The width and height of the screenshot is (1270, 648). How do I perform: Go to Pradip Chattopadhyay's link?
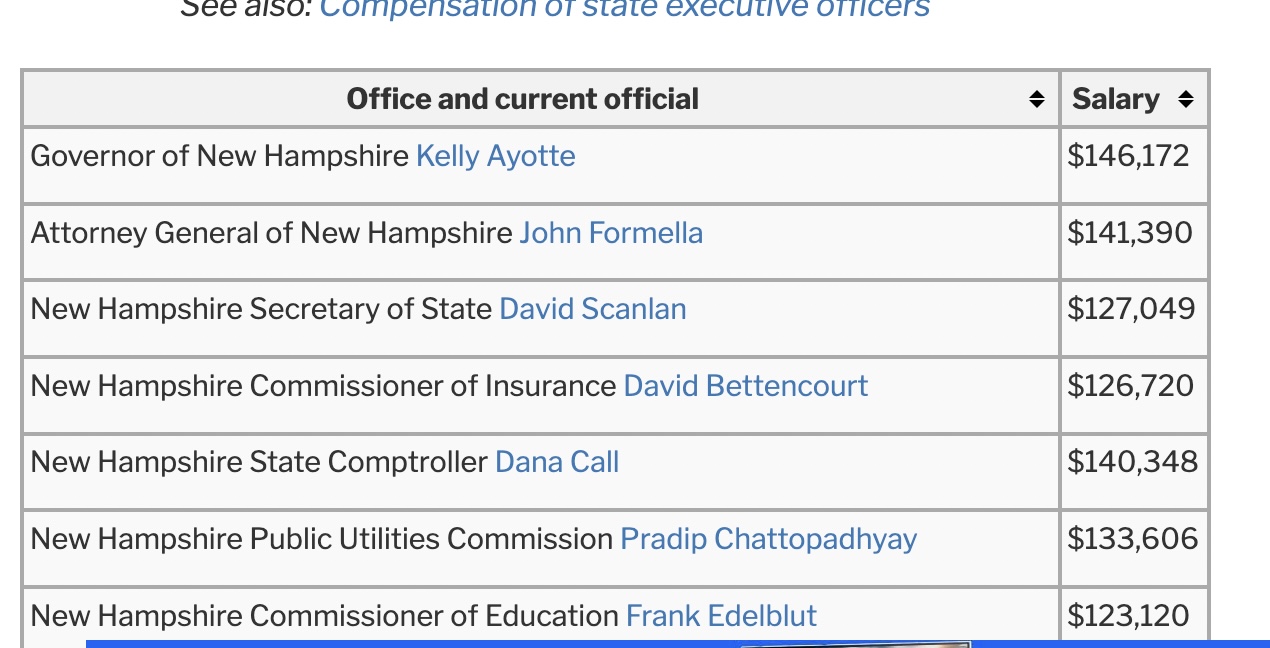pyautogui.click(x=768, y=539)
